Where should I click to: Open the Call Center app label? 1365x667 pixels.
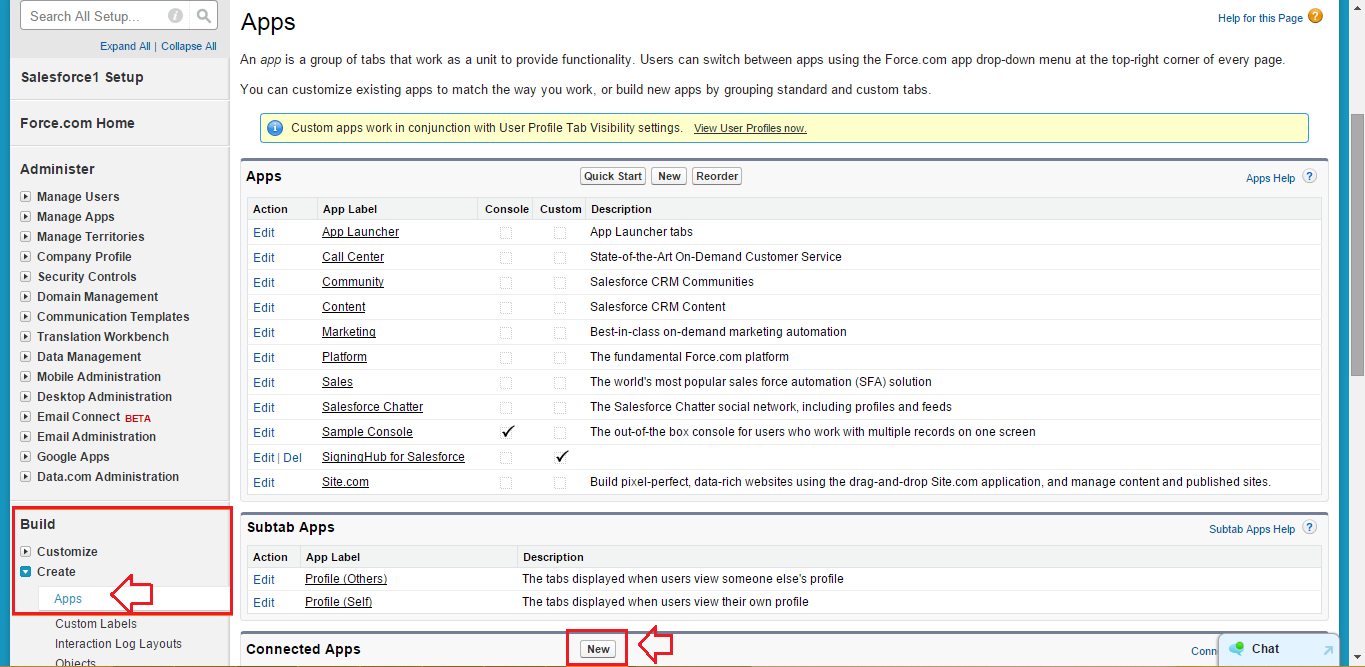353,257
